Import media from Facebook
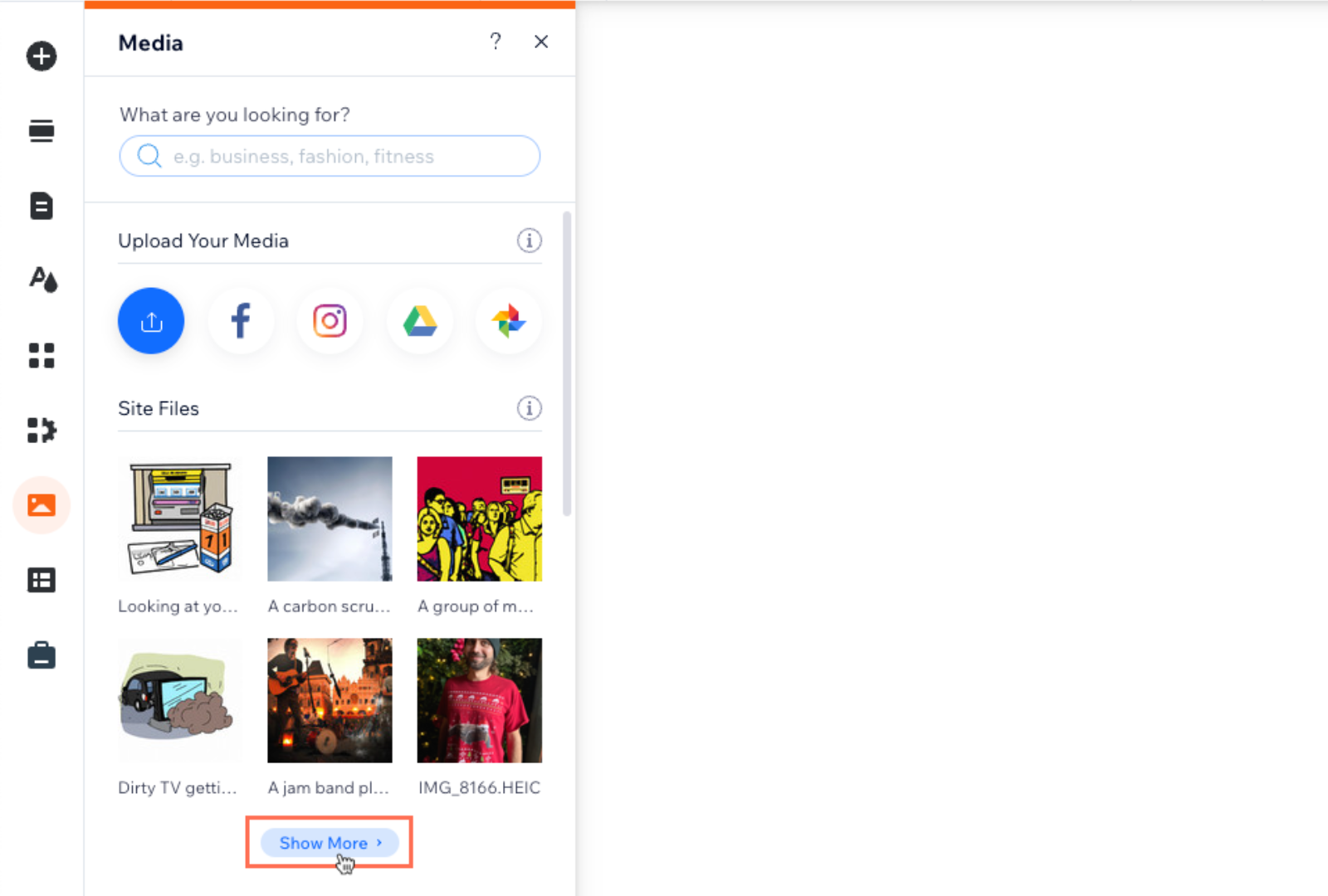1328x896 pixels. [241, 321]
